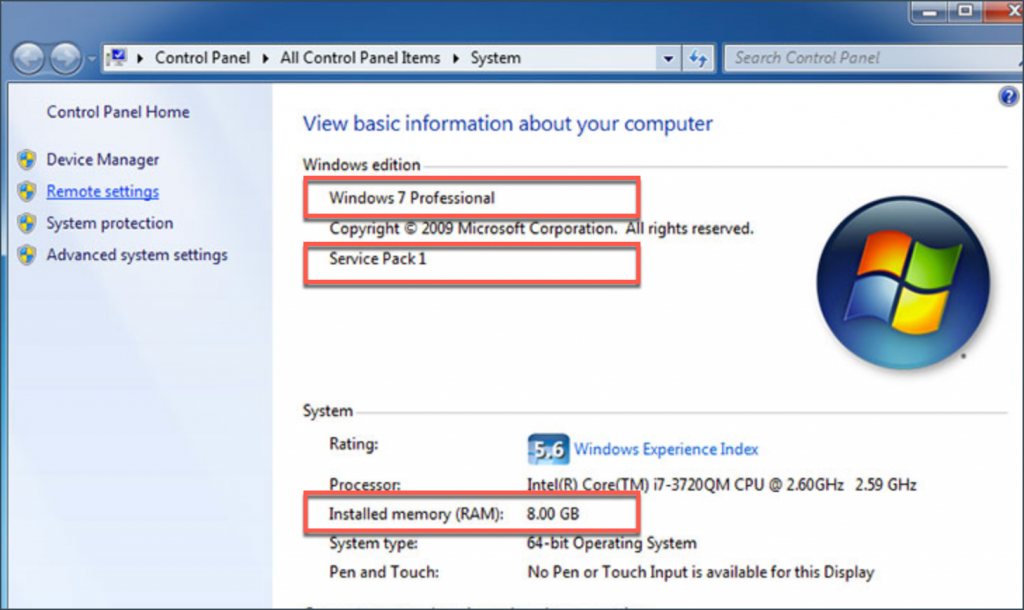Click the small System icon in the address bar
1024x610 pixels.
click(119, 57)
